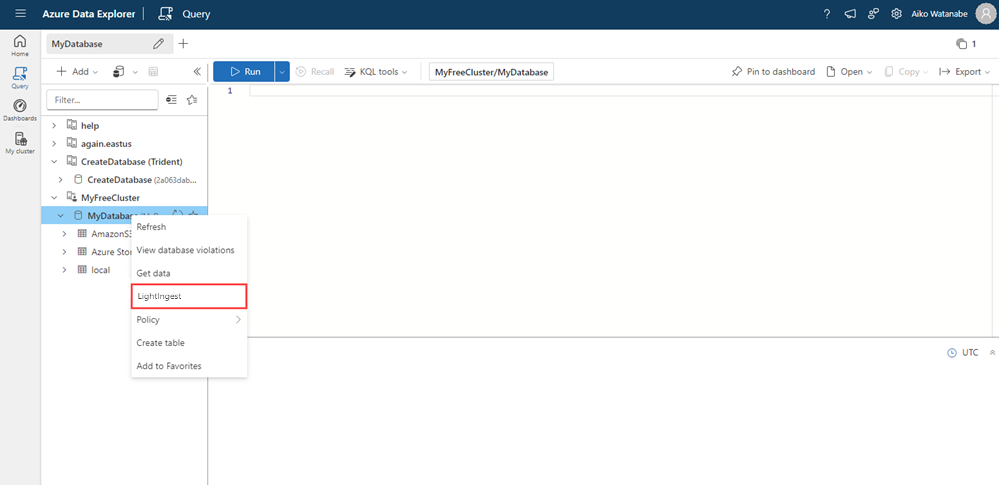Go to Home in the sidebar

(20, 46)
